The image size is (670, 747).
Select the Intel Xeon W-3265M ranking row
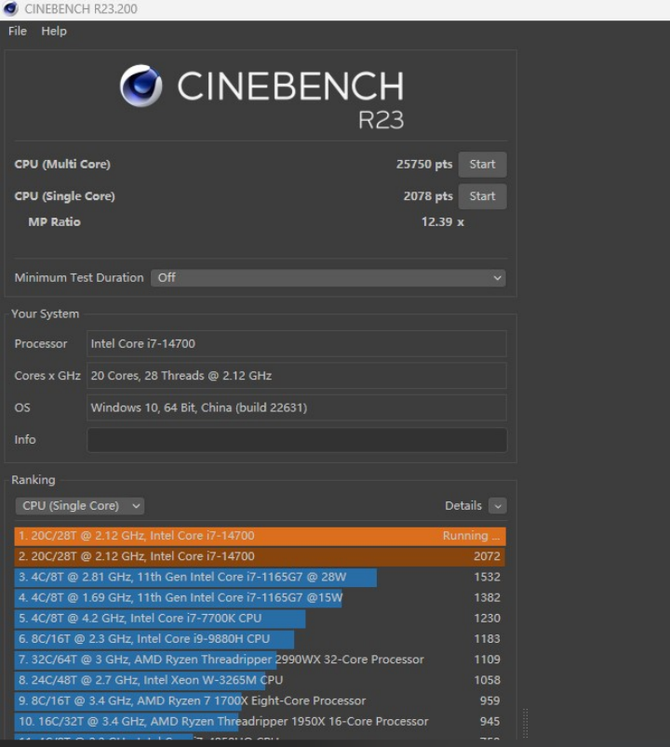260,680
